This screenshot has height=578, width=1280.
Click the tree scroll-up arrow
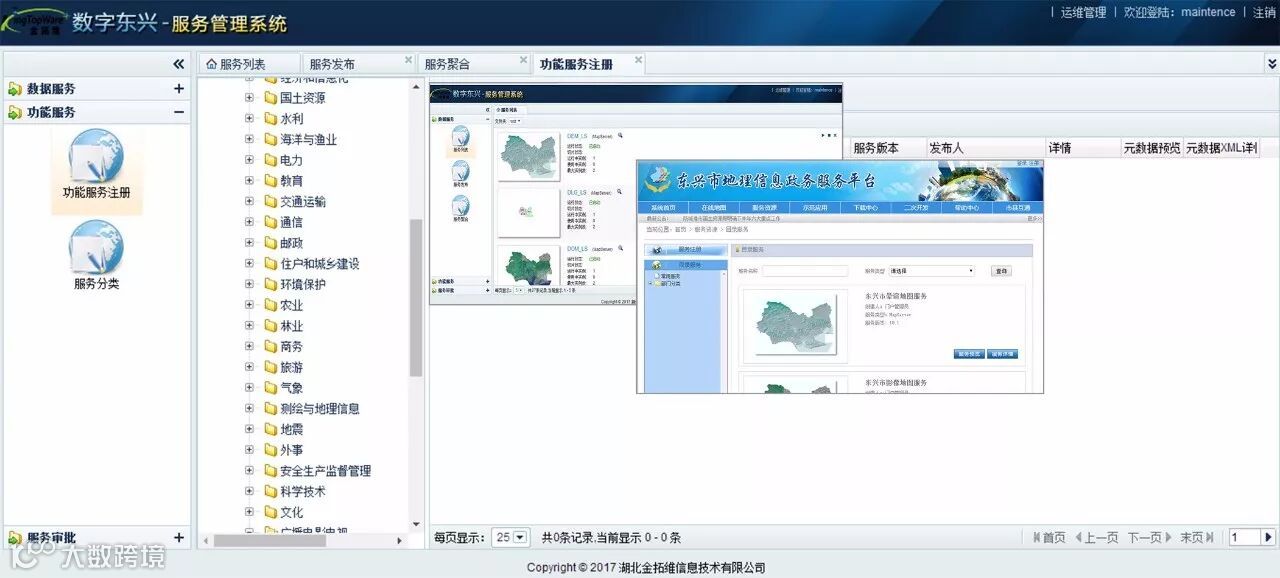tap(416, 85)
